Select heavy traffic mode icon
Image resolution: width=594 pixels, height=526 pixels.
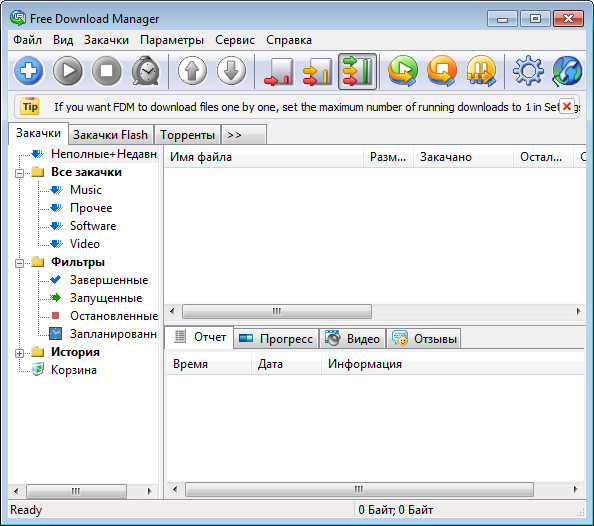tap(357, 71)
